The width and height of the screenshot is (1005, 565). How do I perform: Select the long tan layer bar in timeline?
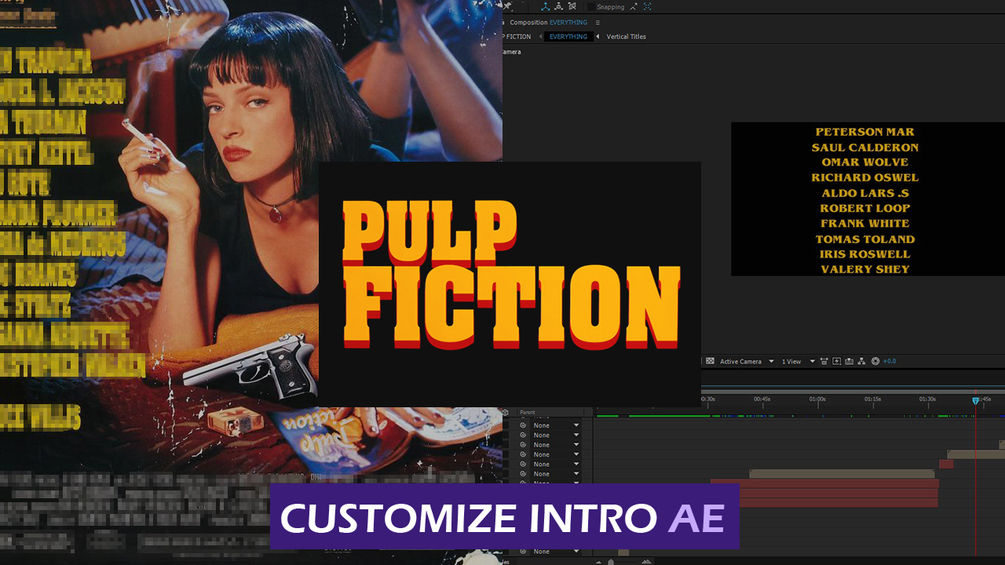(842, 473)
